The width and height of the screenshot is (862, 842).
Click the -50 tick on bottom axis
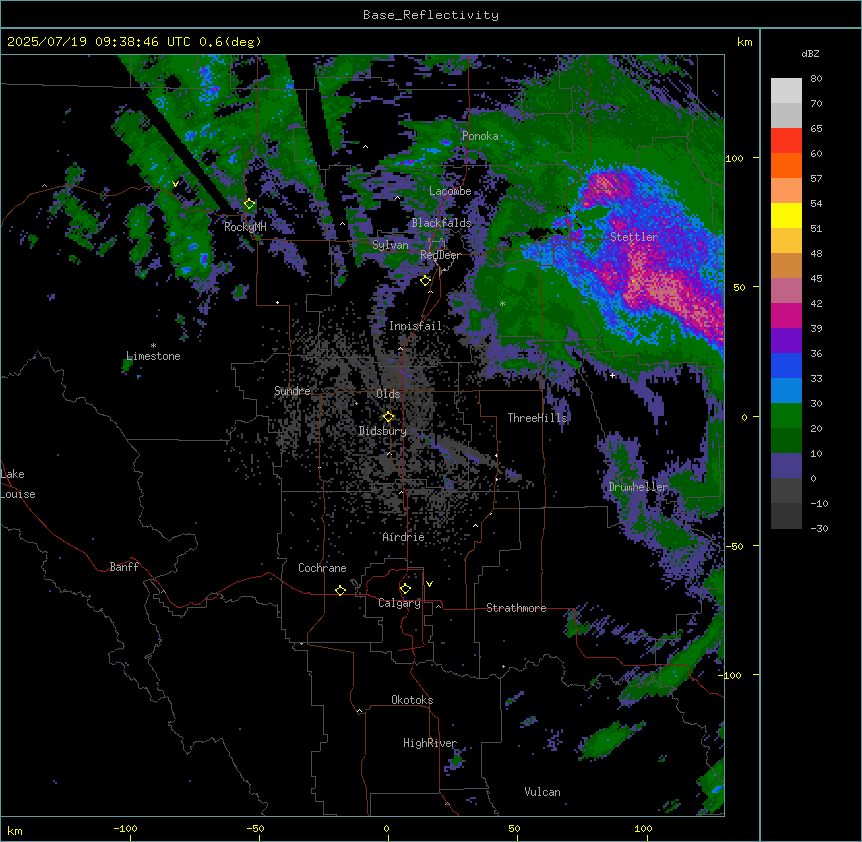[x=255, y=828]
